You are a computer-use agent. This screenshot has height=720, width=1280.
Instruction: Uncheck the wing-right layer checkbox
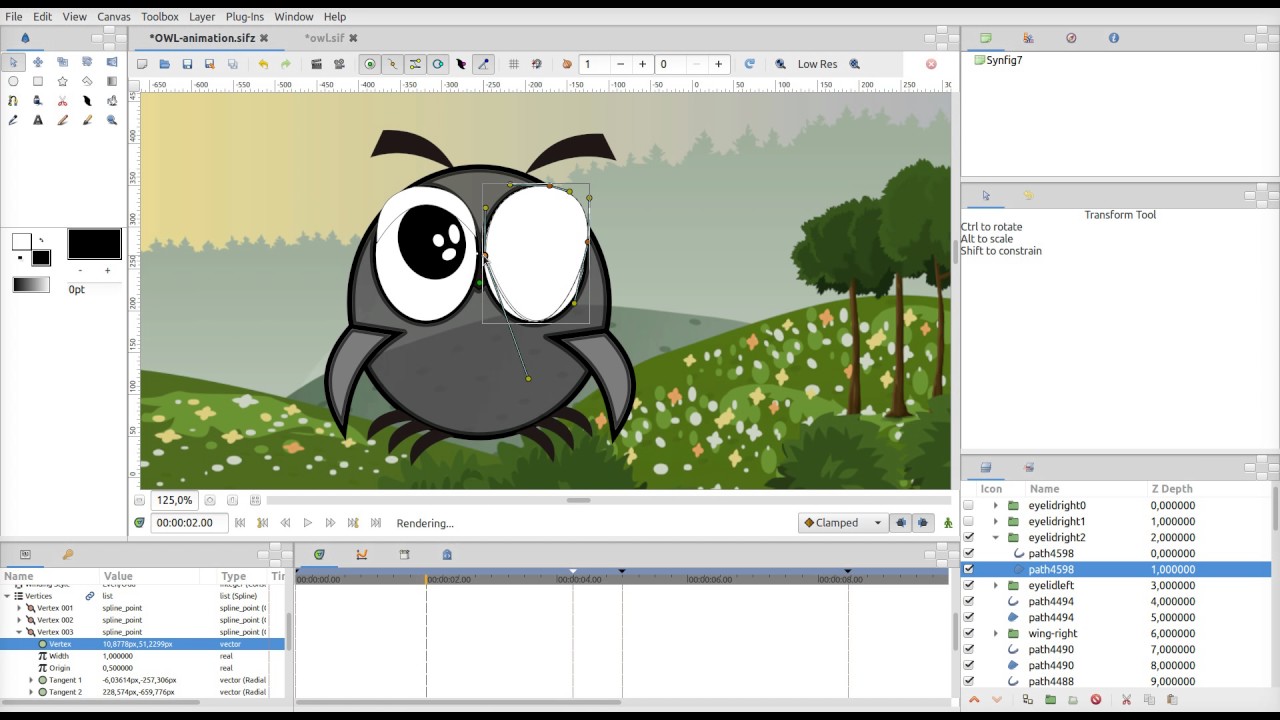tap(968, 633)
